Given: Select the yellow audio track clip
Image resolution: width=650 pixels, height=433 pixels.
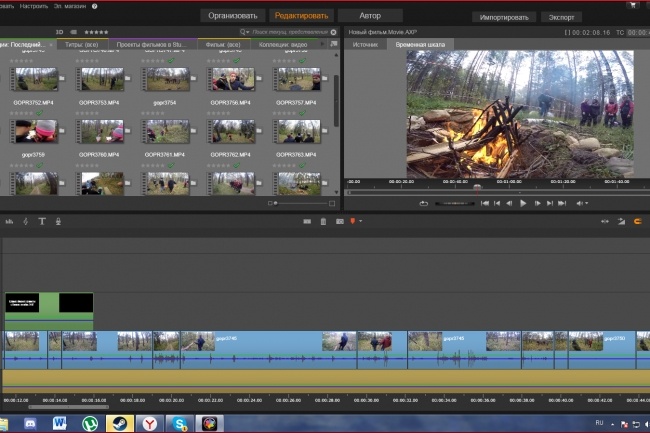Looking at the screenshot, I should tap(326, 381).
